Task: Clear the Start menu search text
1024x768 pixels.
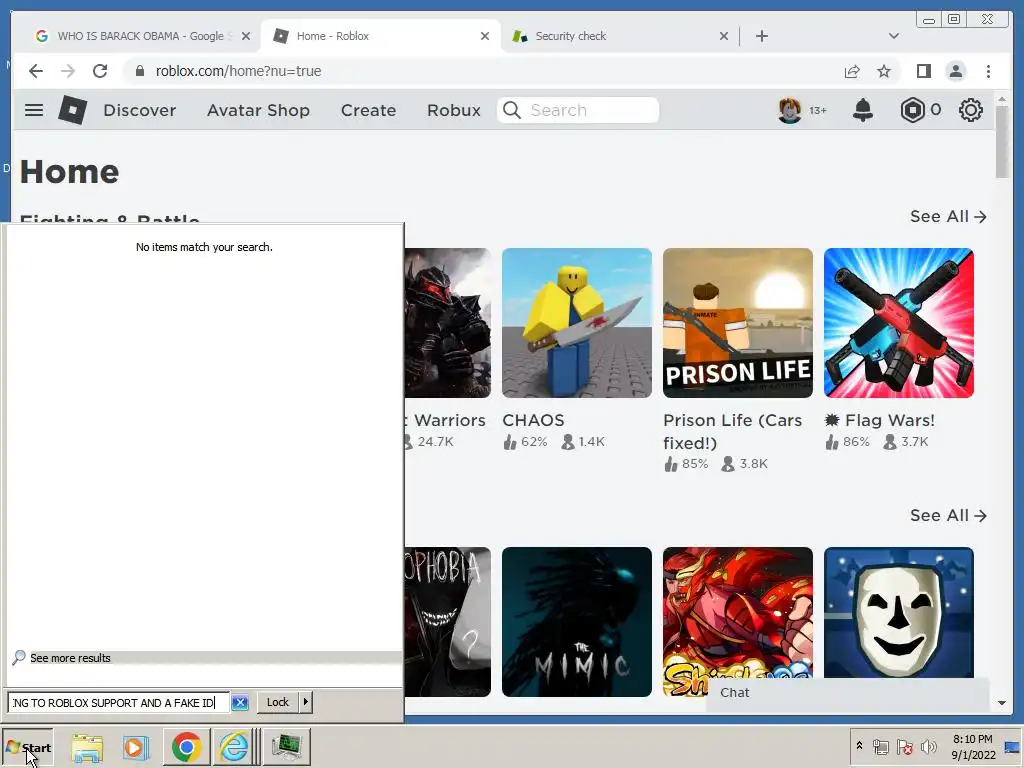Action: (x=240, y=703)
